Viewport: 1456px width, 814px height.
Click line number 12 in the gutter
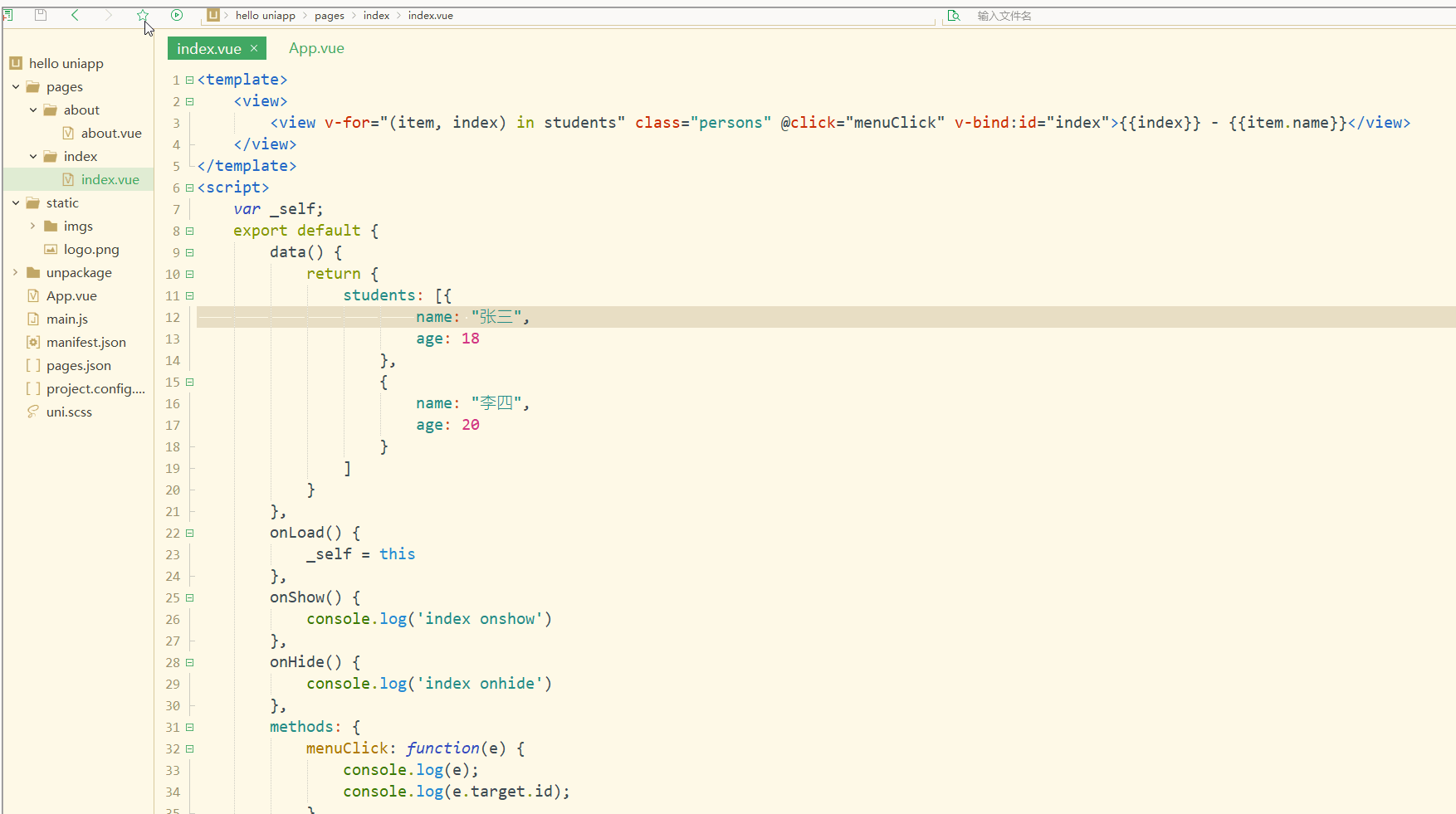pos(173,317)
